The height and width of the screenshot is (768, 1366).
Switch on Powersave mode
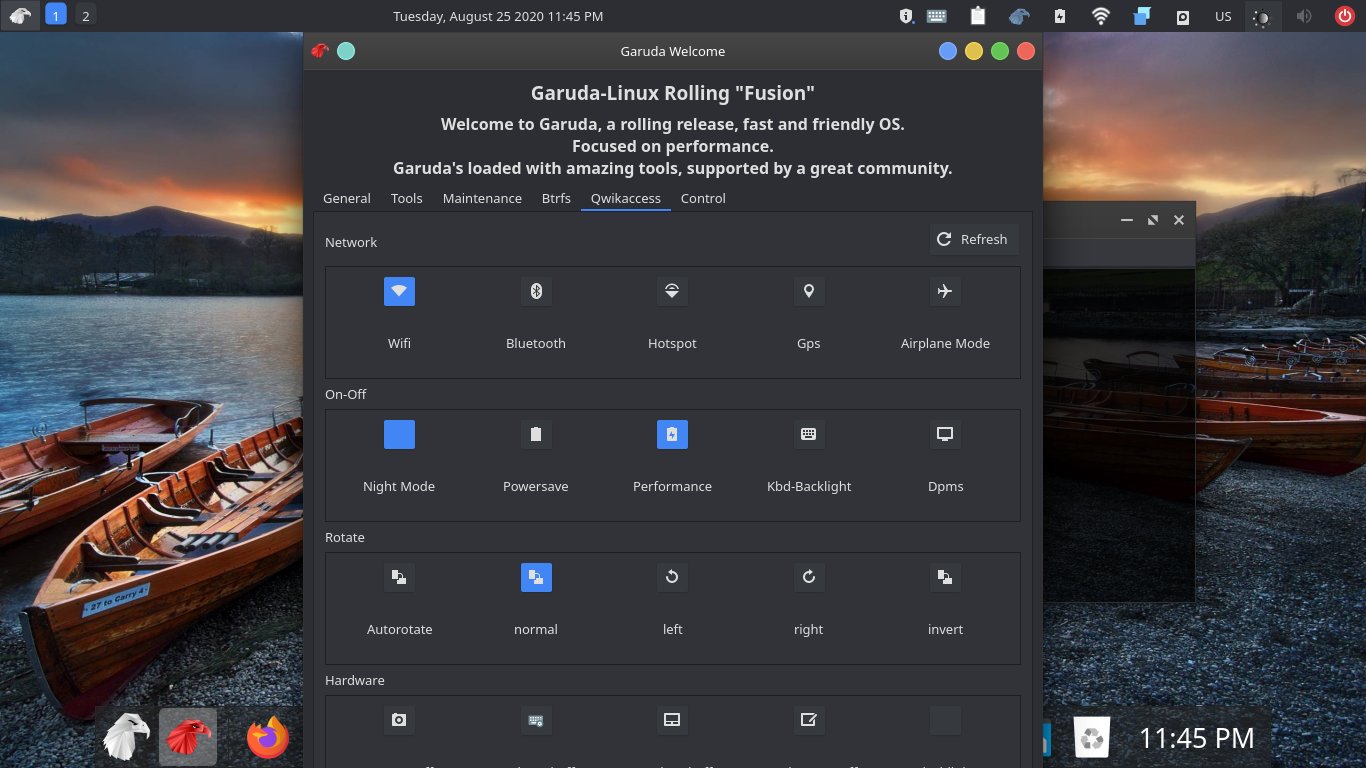tap(536, 434)
